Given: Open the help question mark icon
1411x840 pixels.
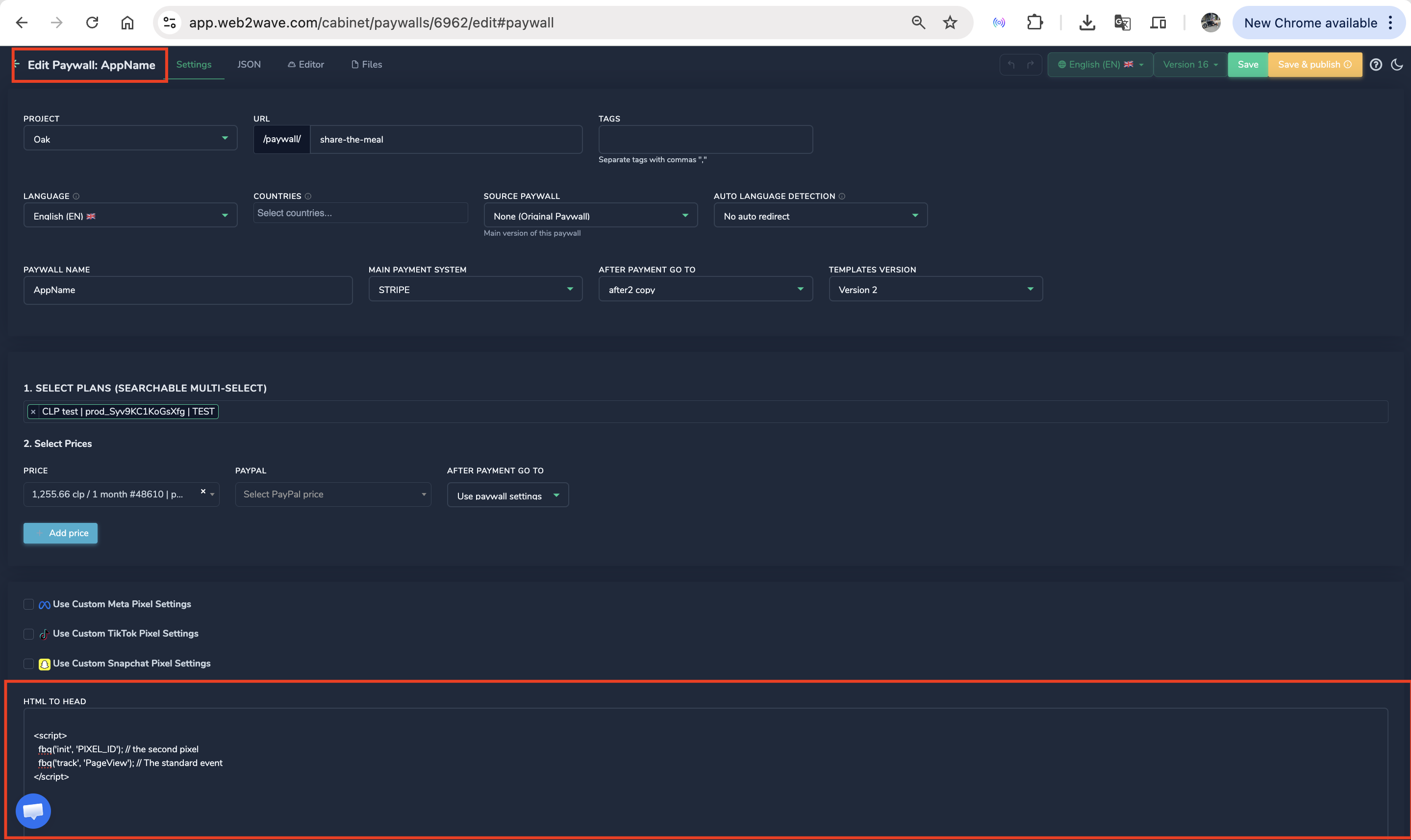Looking at the screenshot, I should 1376,65.
